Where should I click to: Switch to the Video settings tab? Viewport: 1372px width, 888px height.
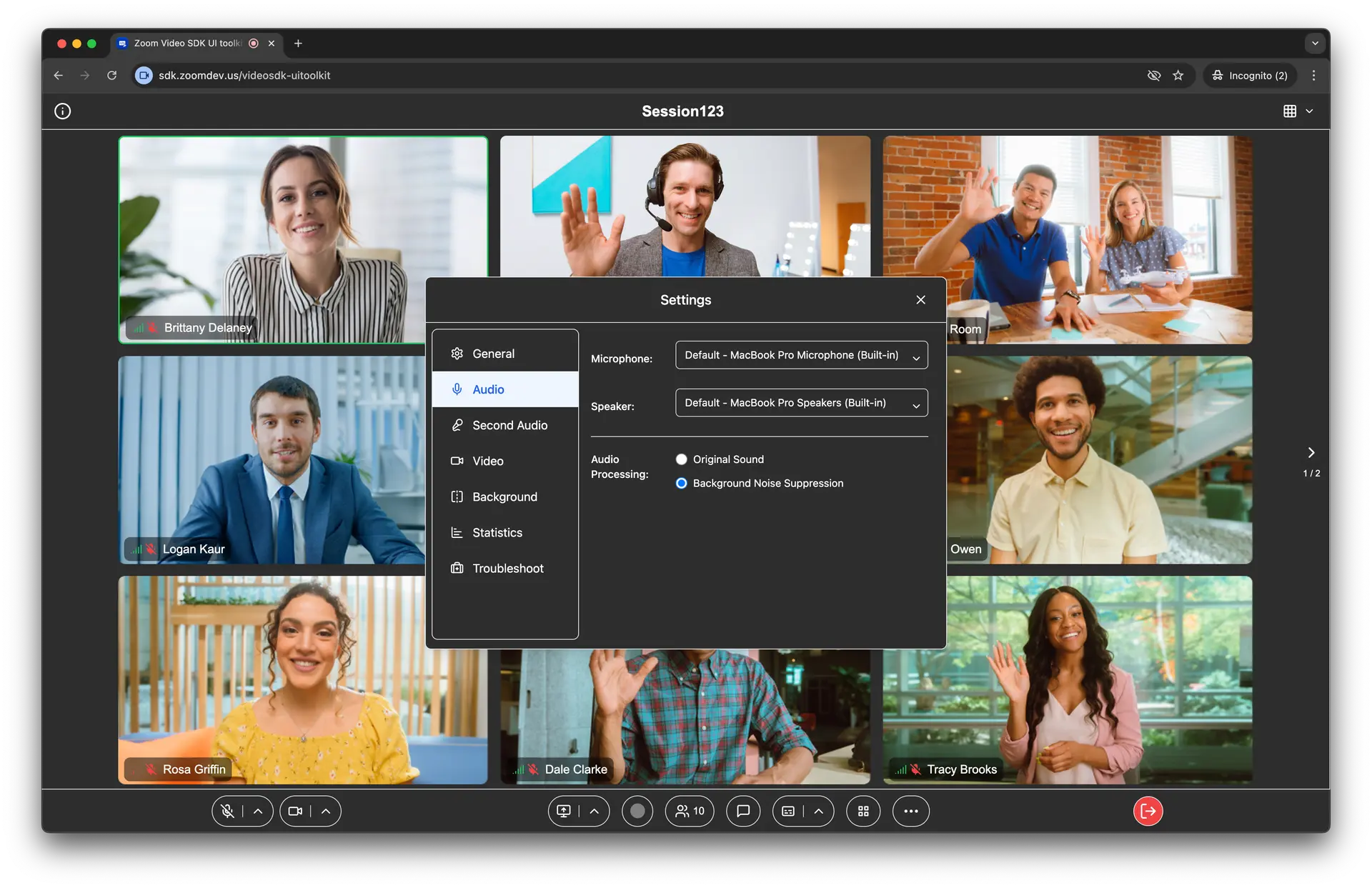(487, 461)
